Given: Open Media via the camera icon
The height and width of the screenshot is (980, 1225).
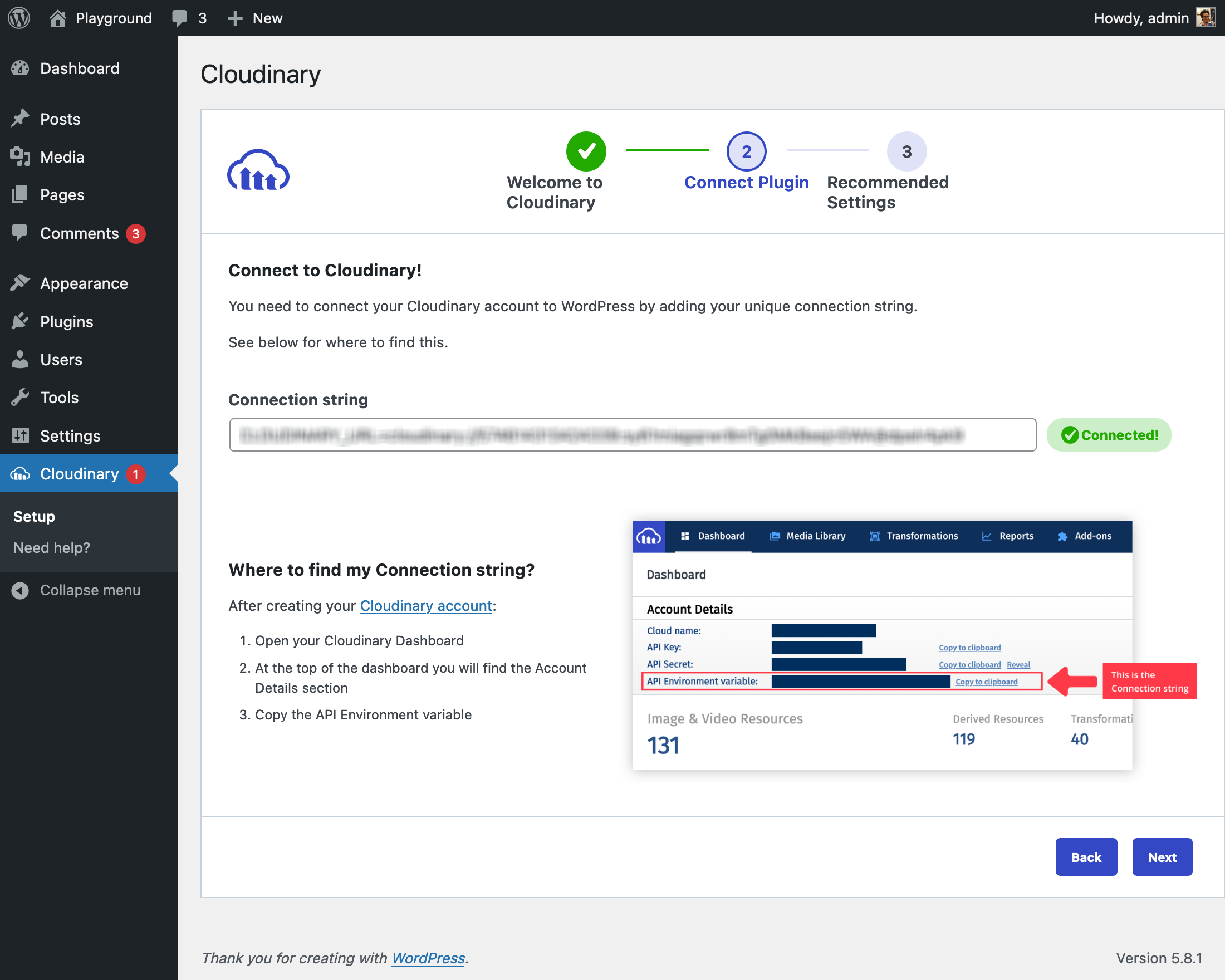Looking at the screenshot, I should coord(21,157).
